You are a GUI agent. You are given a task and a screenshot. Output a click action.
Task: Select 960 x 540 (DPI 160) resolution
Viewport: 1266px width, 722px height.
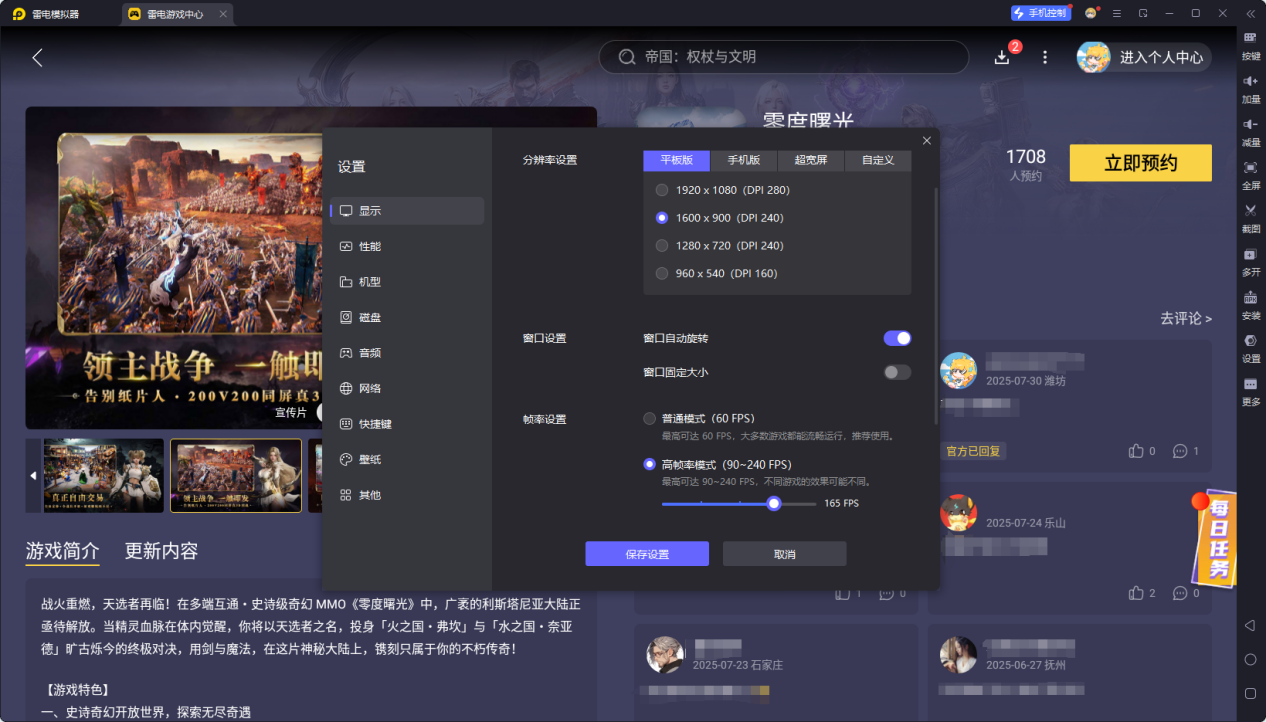point(661,274)
